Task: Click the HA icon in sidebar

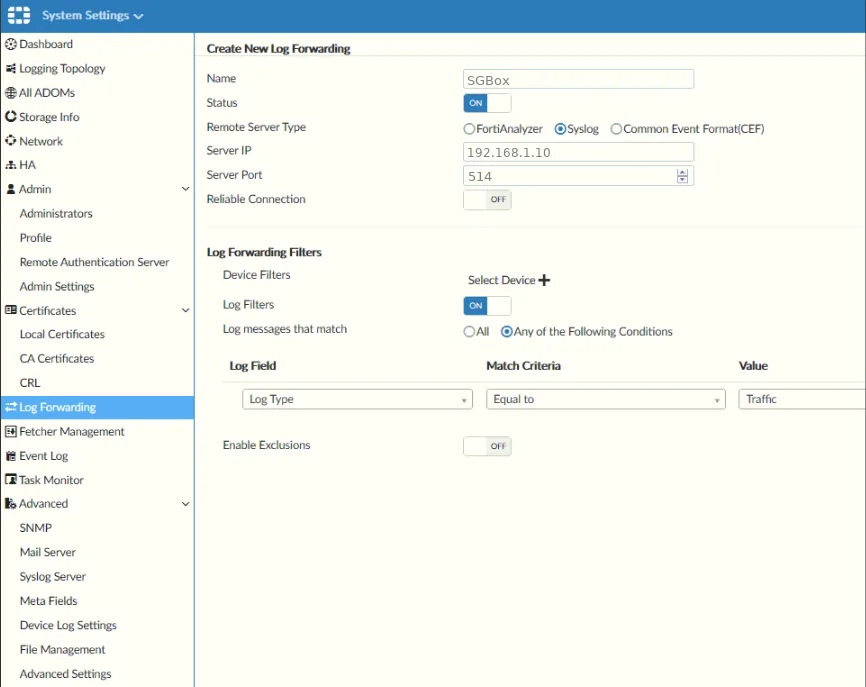Action: 11,165
